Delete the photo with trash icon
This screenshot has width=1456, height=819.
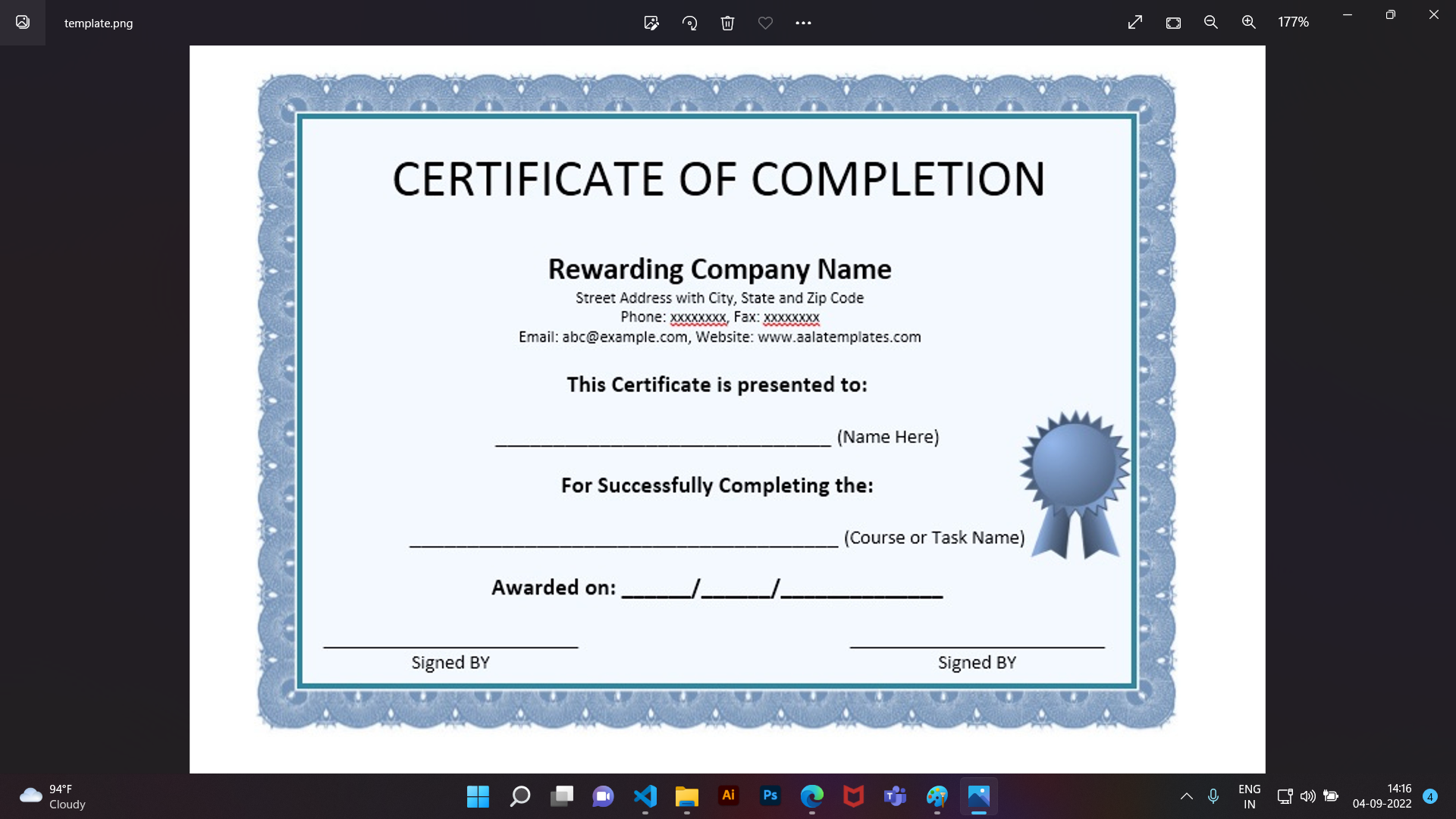click(727, 23)
